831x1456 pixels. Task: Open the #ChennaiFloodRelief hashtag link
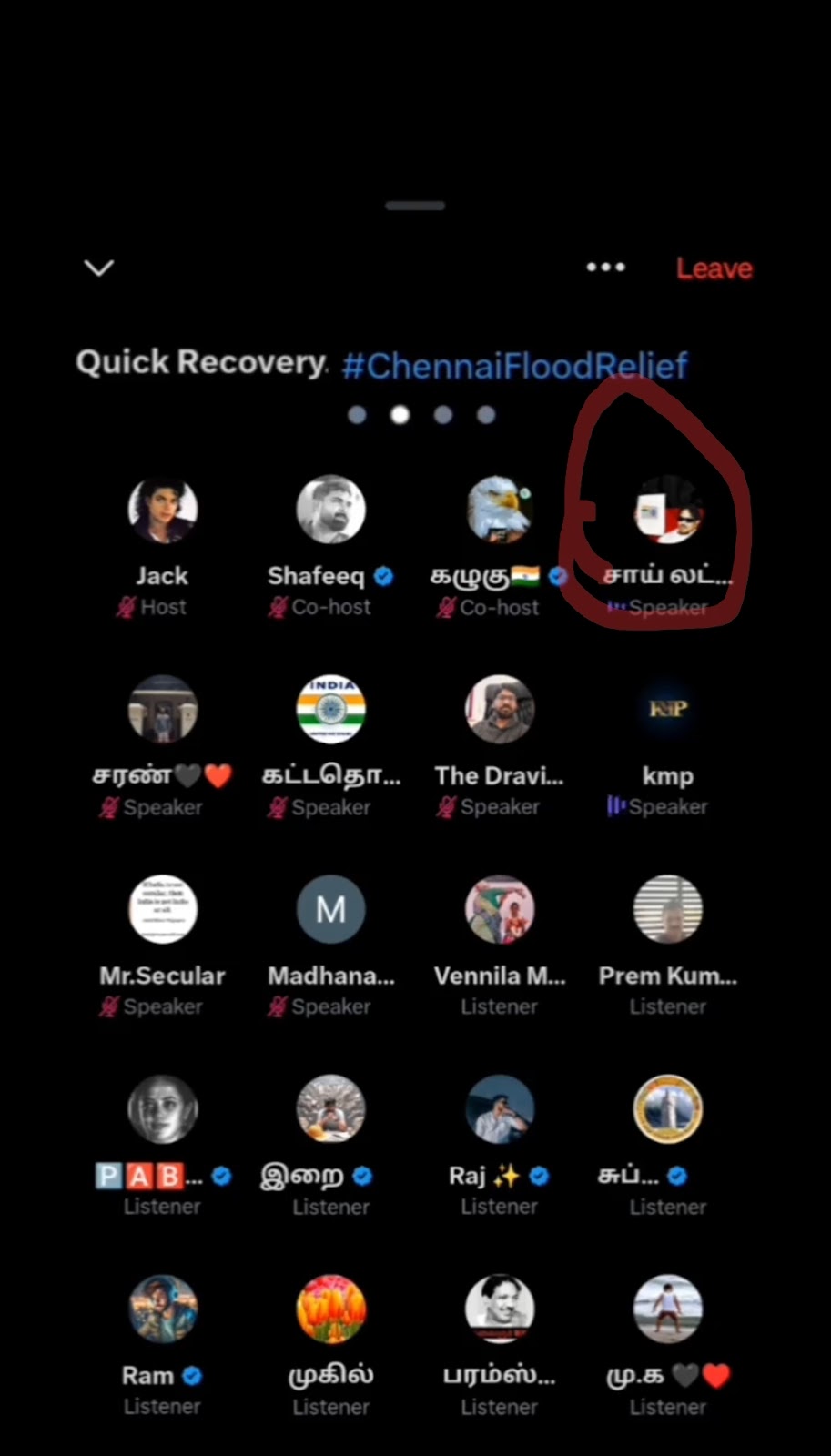514,366
